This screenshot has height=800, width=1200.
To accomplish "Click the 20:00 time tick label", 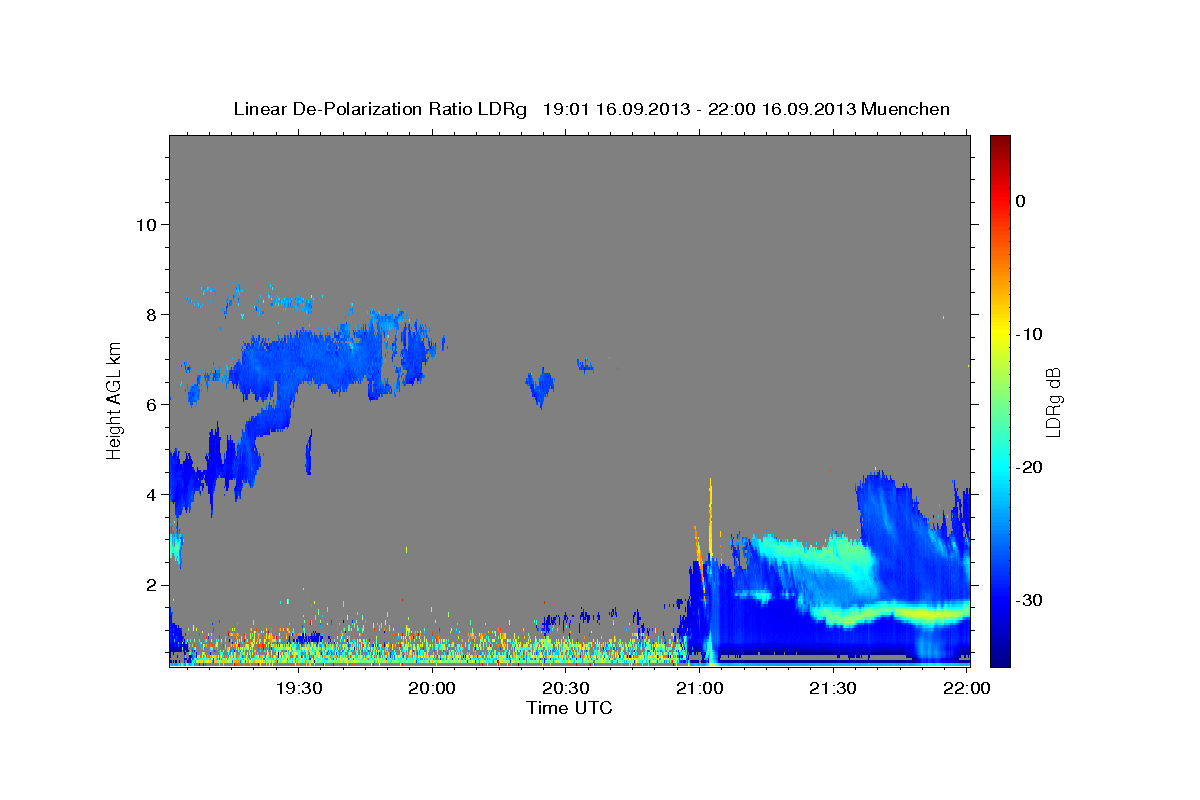I will tap(433, 688).
